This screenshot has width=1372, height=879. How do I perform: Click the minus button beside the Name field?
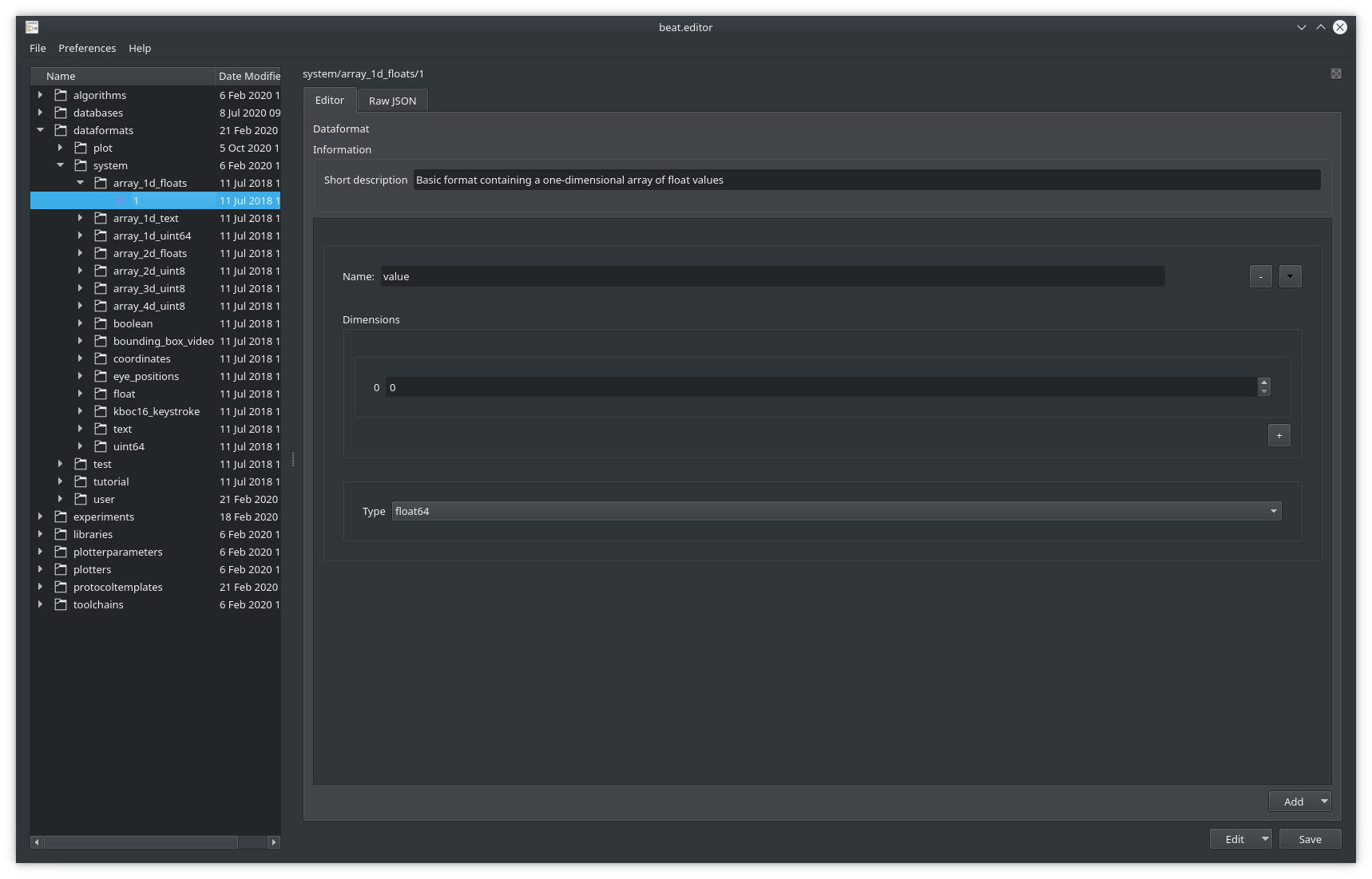[1259, 276]
